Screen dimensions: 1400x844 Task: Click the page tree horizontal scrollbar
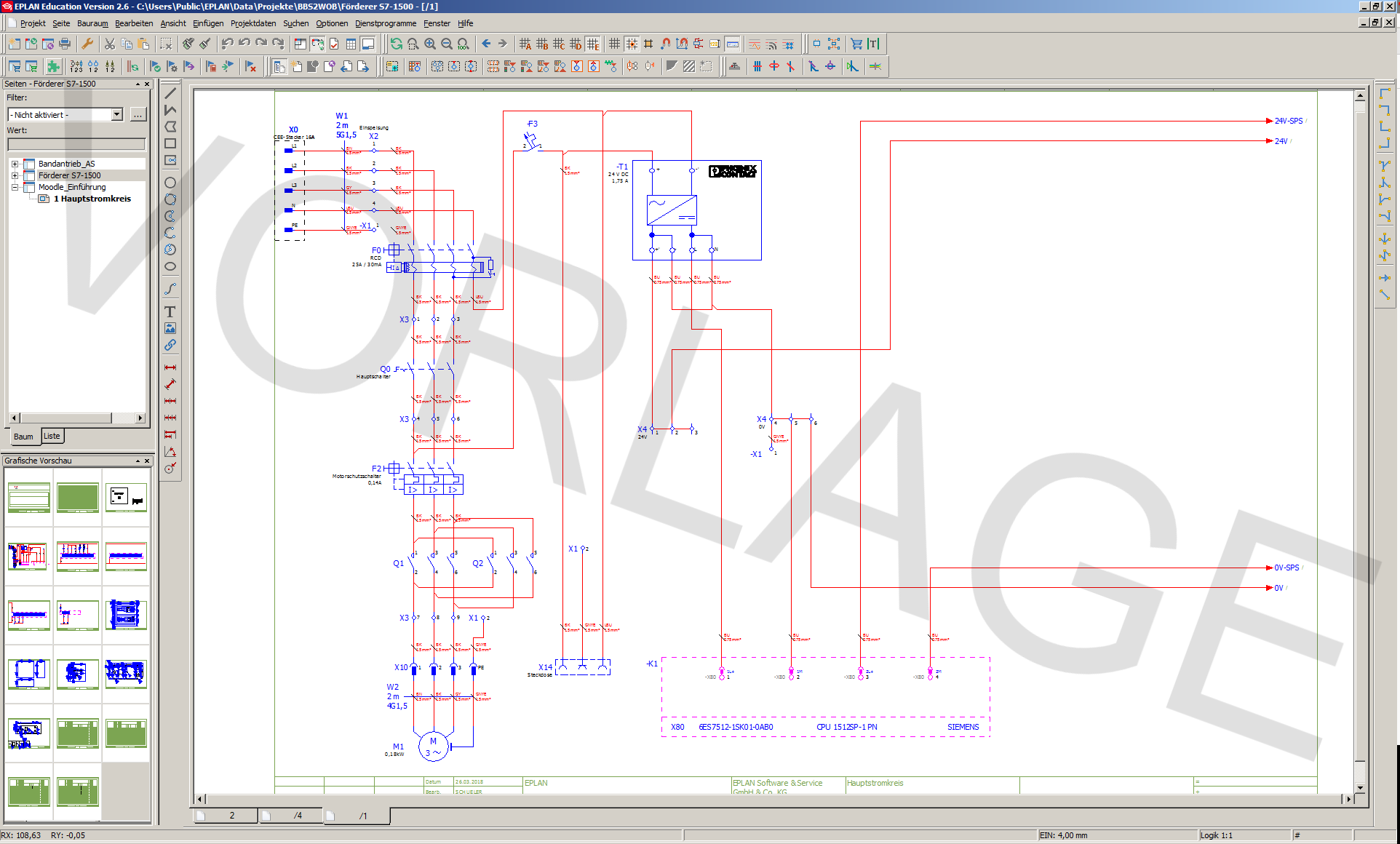click(x=76, y=418)
